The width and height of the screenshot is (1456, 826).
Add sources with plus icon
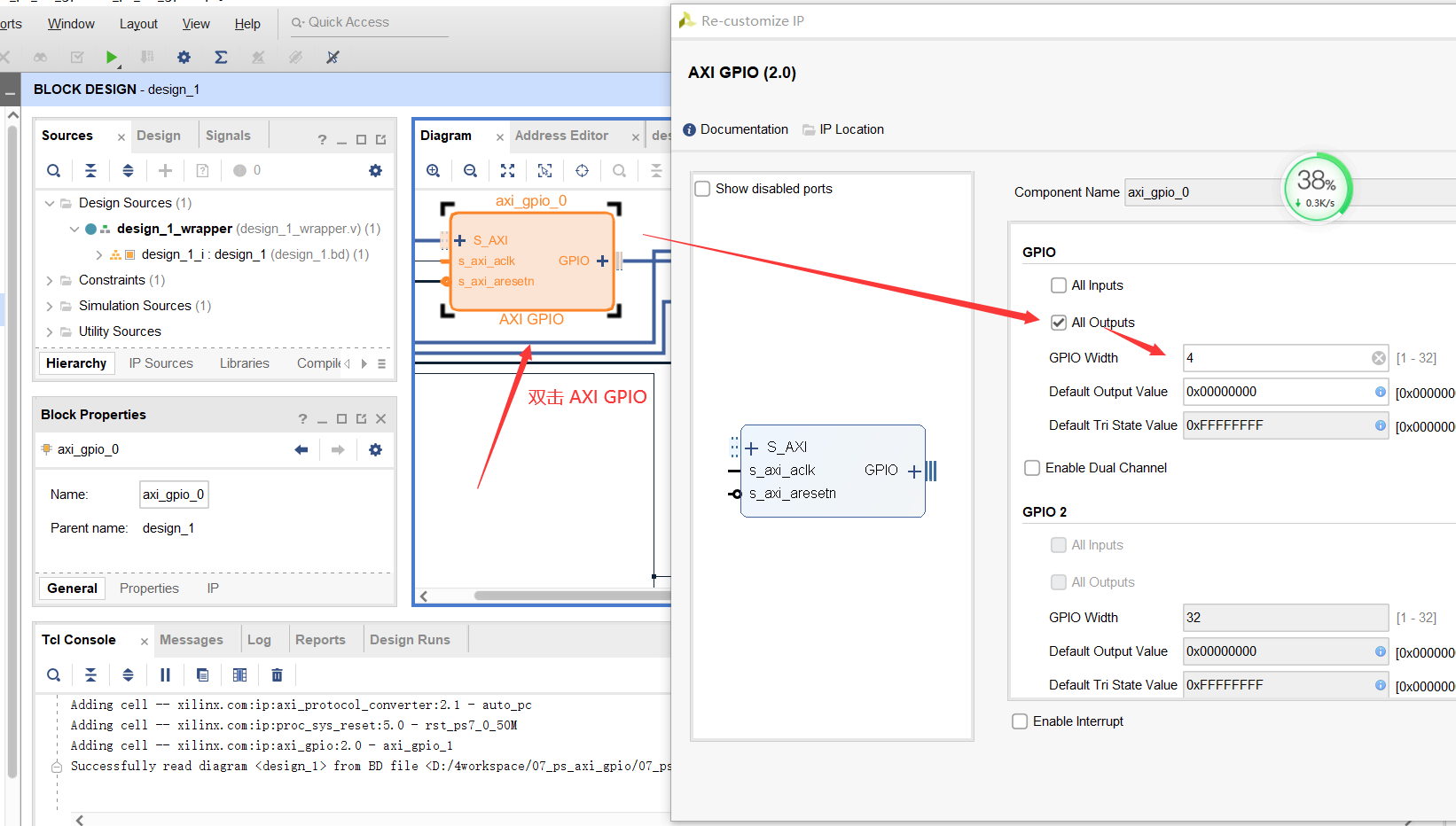point(165,170)
